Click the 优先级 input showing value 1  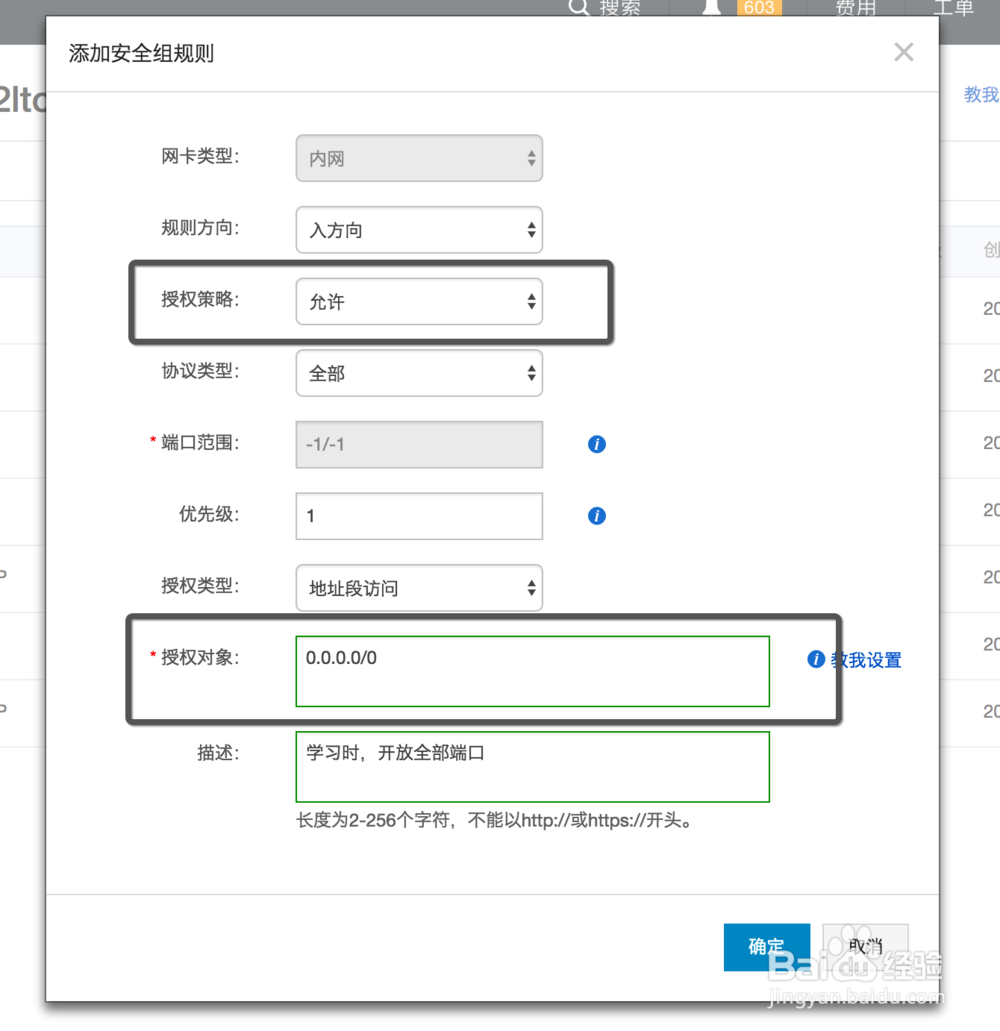click(x=419, y=516)
